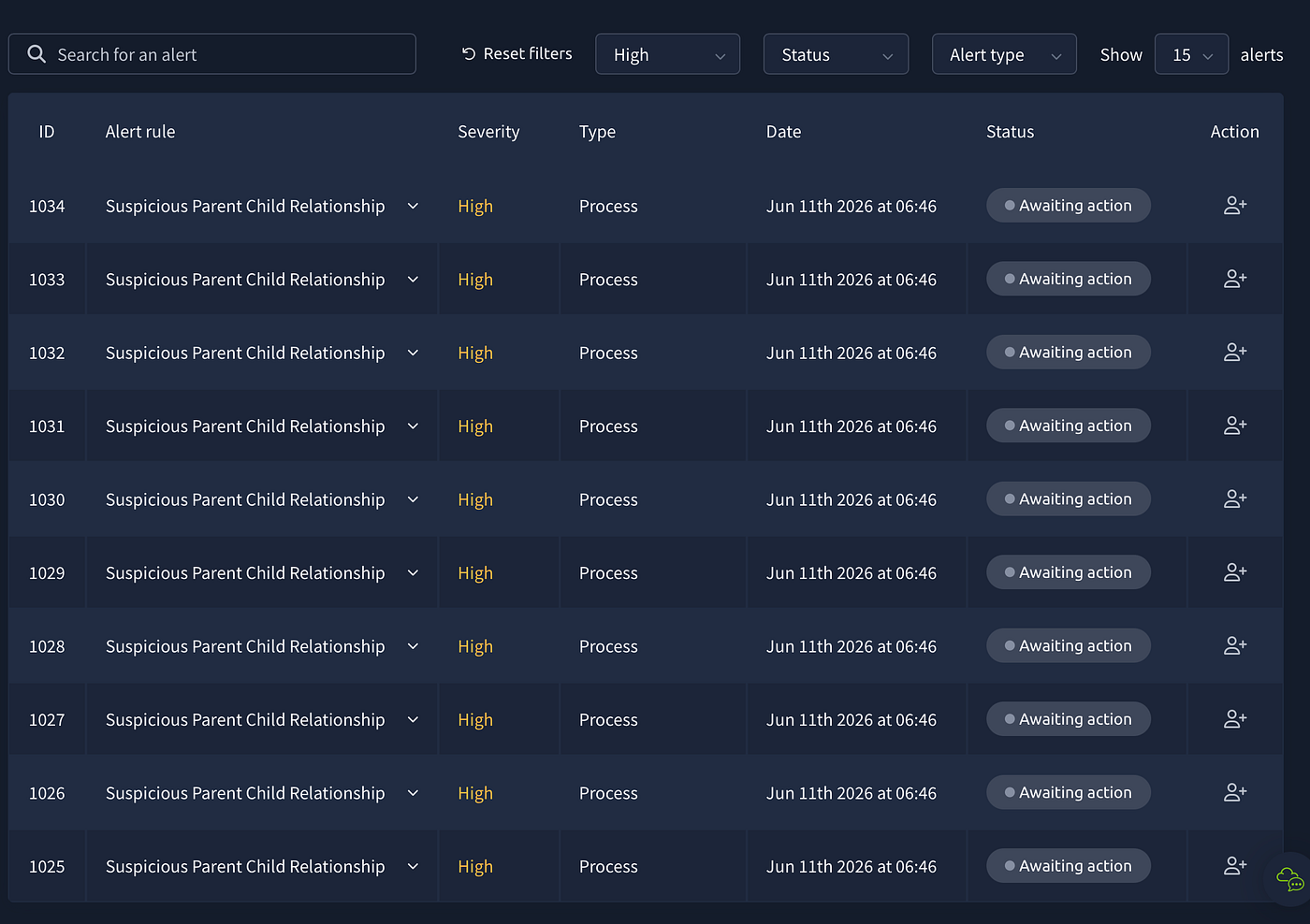Click the assign user icon for alert 1028
The width and height of the screenshot is (1310, 924).
tap(1235, 646)
